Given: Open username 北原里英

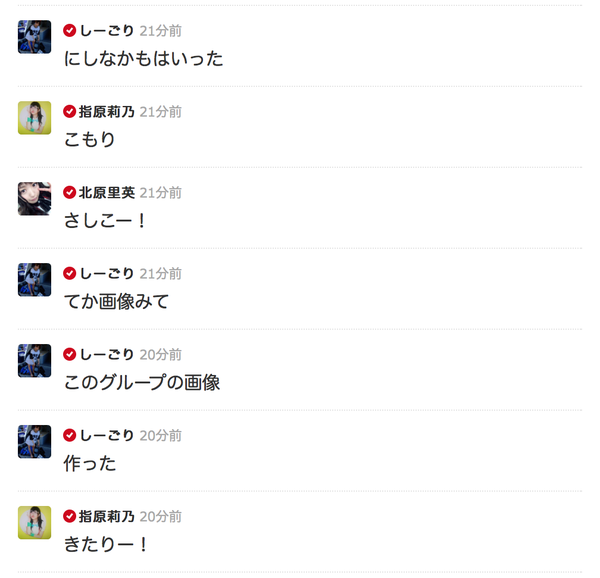Looking at the screenshot, I should [107, 192].
